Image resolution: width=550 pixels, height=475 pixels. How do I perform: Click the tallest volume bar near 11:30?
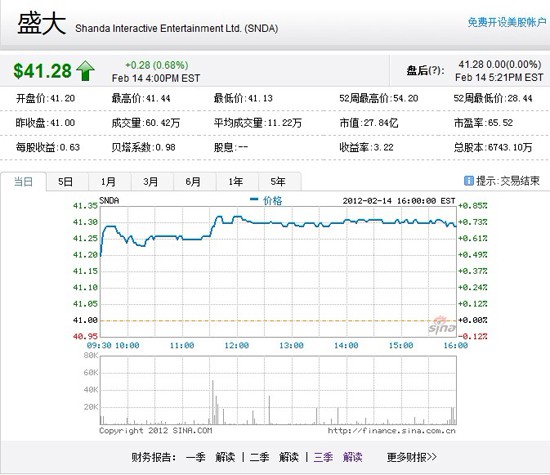213,402
